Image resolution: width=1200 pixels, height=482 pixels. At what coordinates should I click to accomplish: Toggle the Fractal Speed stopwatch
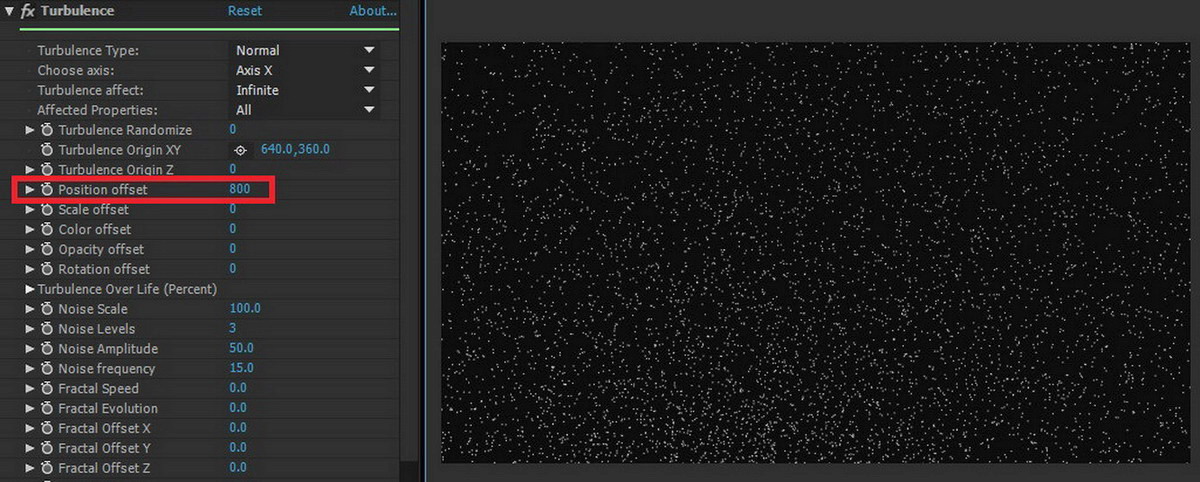point(47,388)
